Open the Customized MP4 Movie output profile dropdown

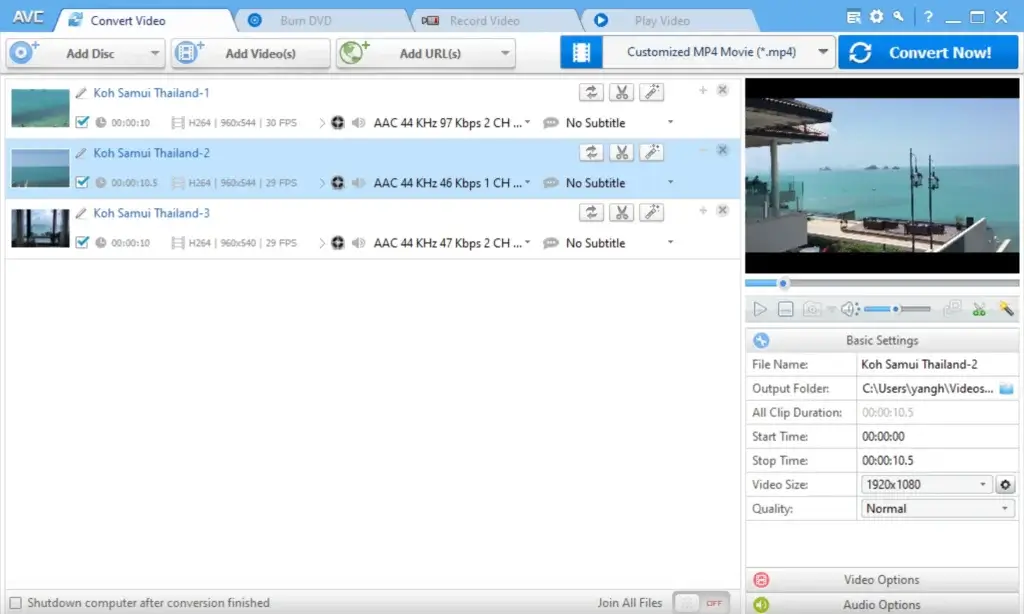tap(823, 52)
